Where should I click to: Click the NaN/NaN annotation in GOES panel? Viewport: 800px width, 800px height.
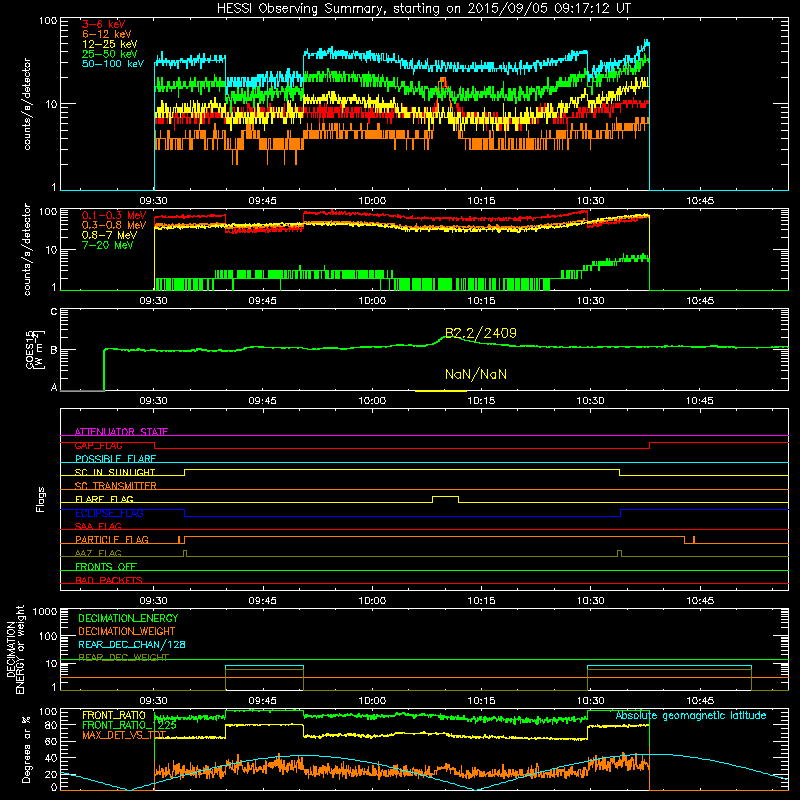click(x=476, y=374)
